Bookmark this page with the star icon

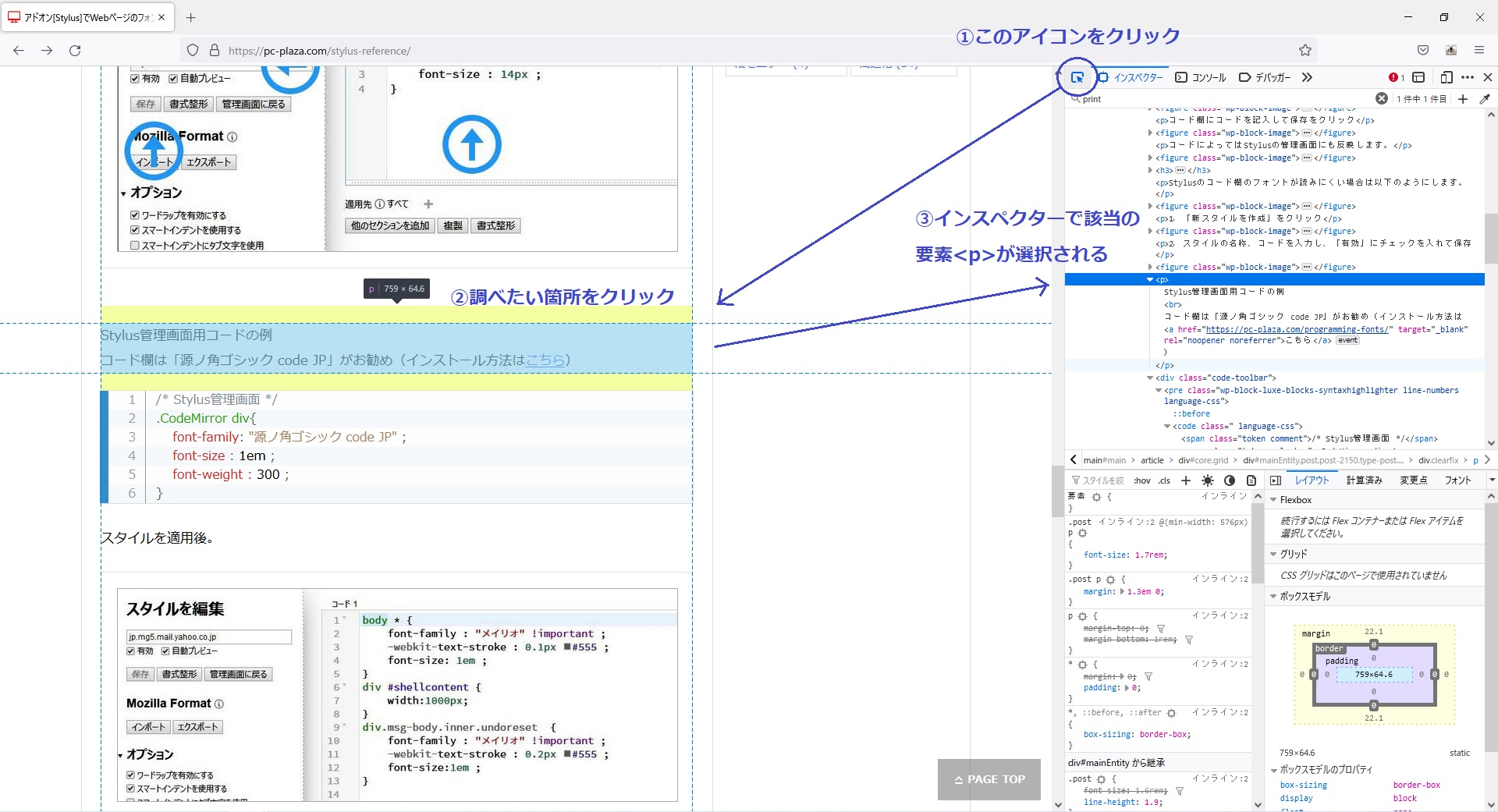tap(1305, 51)
